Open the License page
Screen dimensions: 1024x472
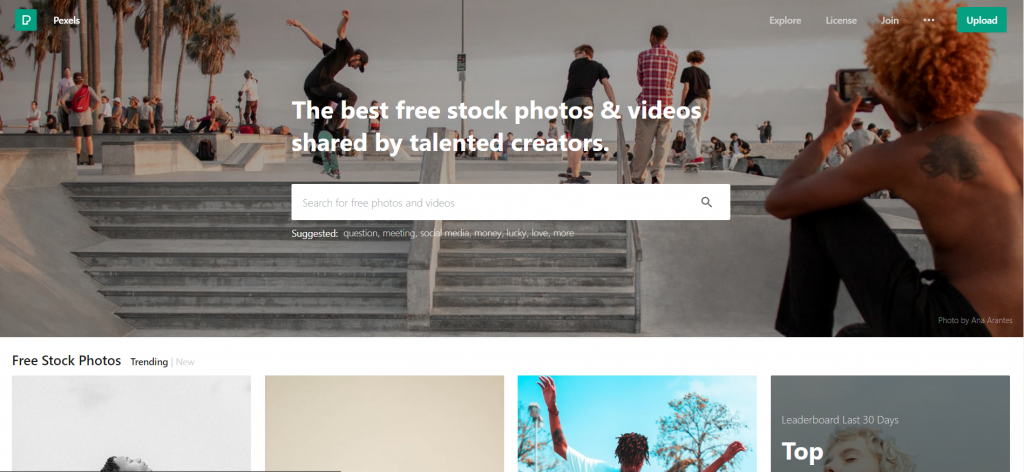[x=841, y=20]
